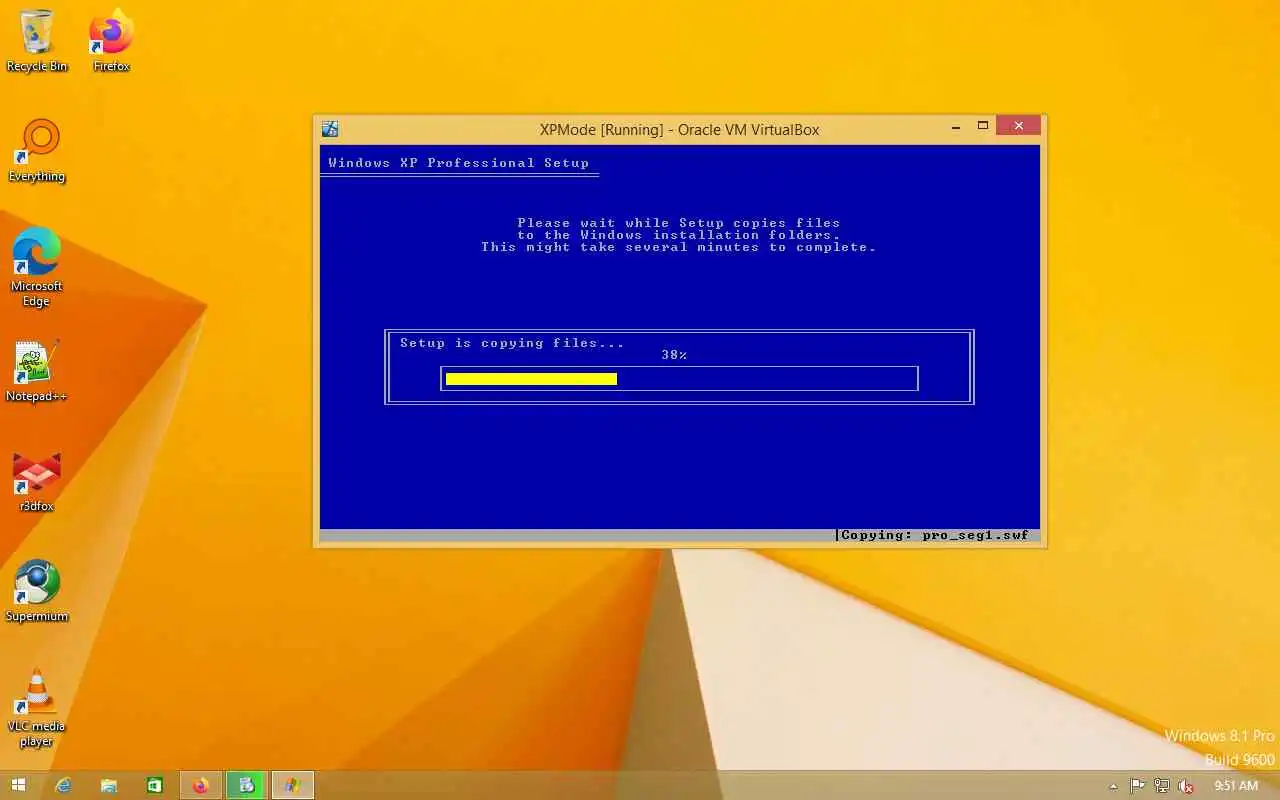This screenshot has height=800, width=1280.
Task: Select the Notepad++ desktop shortcut
Action: click(x=37, y=371)
